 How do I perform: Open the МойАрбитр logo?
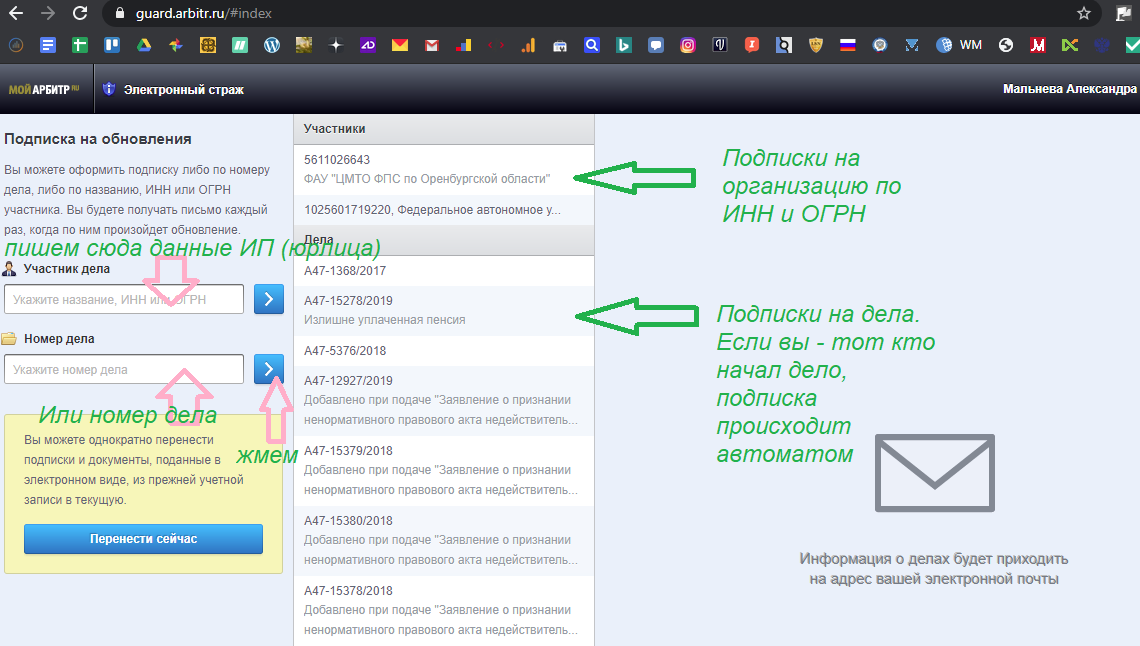click(40, 88)
